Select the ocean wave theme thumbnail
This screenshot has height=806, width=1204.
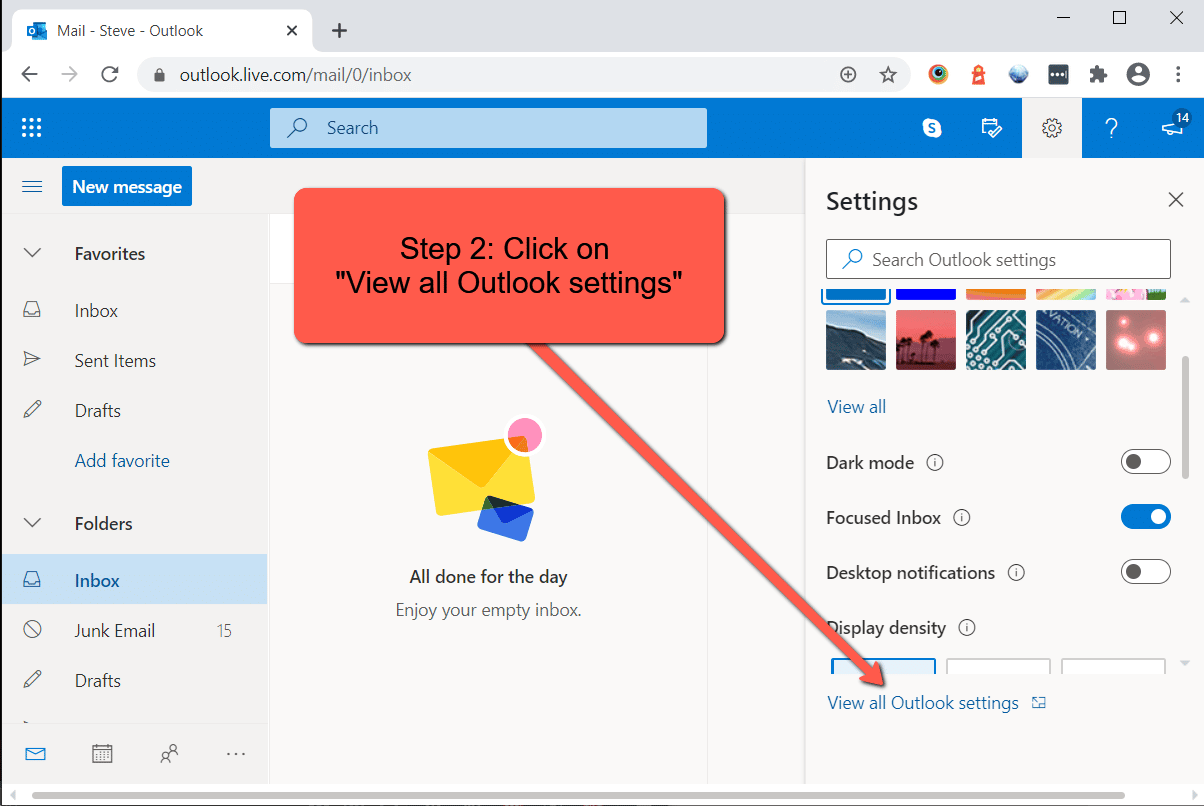tap(856, 340)
